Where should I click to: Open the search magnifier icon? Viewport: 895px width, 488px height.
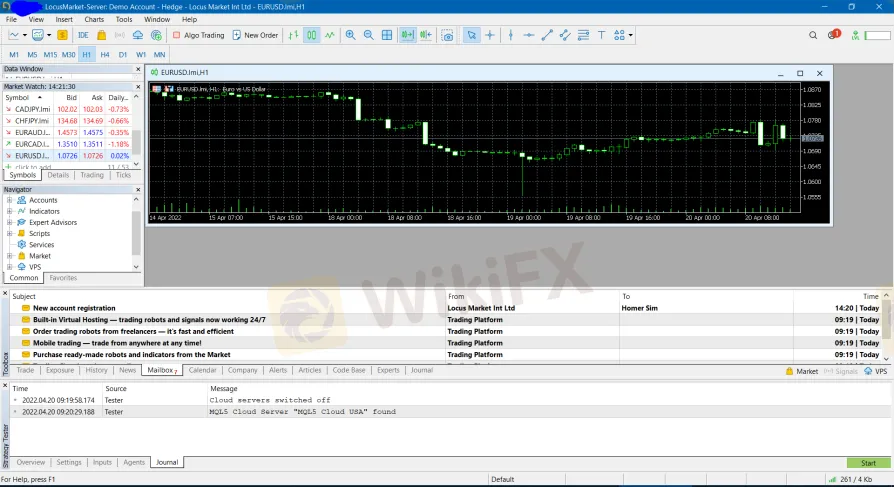point(813,35)
